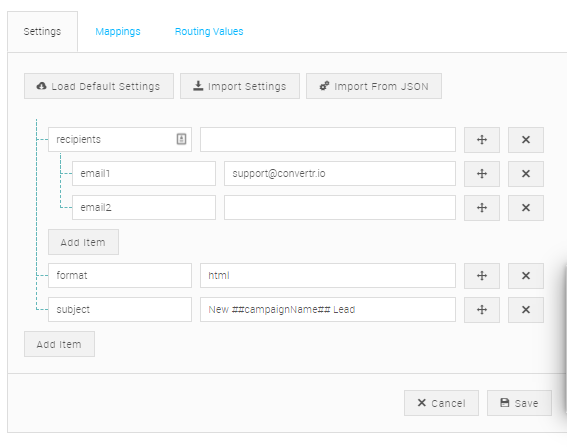The image size is (567, 447).
Task: Delete the email2 entry
Action: [526, 208]
